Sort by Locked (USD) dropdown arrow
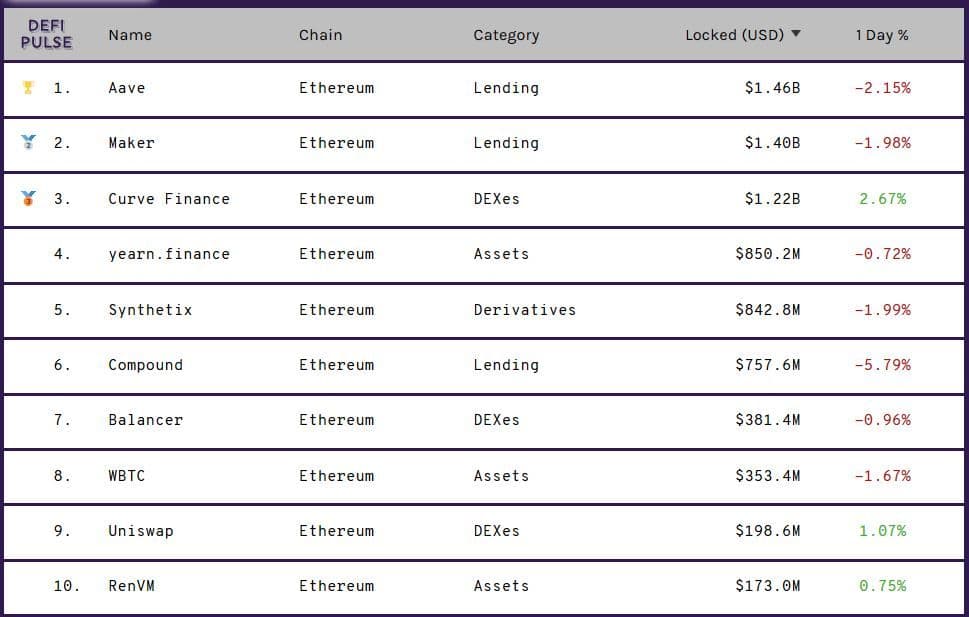Screen dimensions: 969x617 pos(796,34)
